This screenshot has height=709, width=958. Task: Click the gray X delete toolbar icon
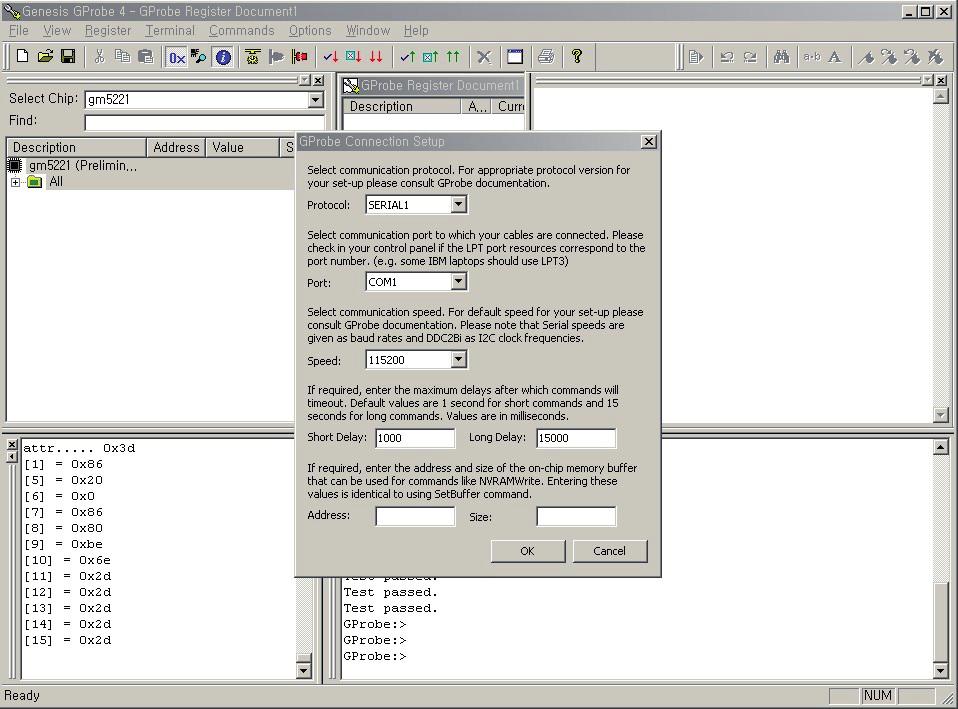point(484,57)
